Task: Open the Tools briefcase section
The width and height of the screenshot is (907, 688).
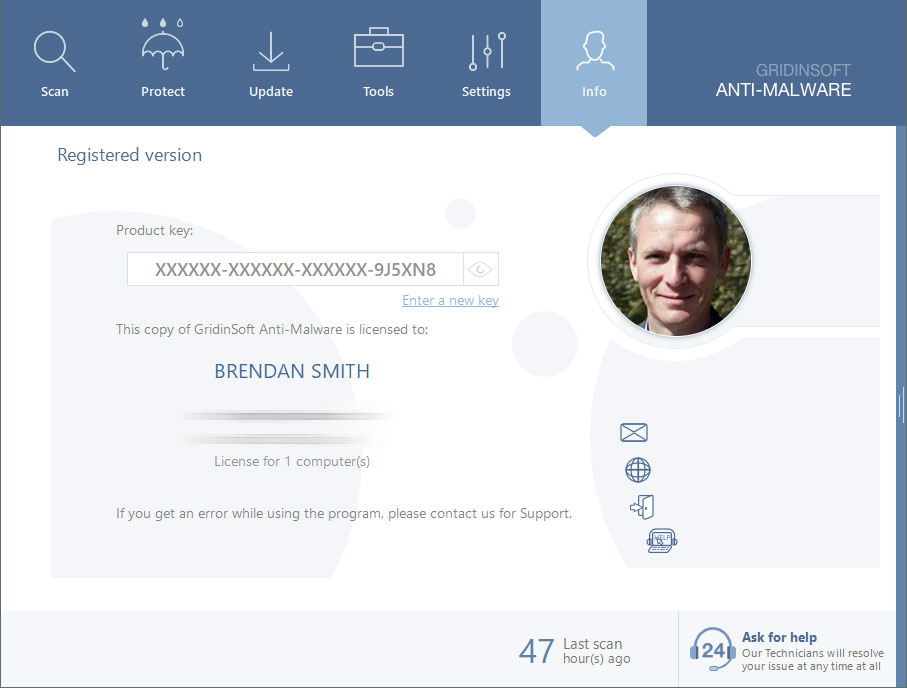Action: 378,63
